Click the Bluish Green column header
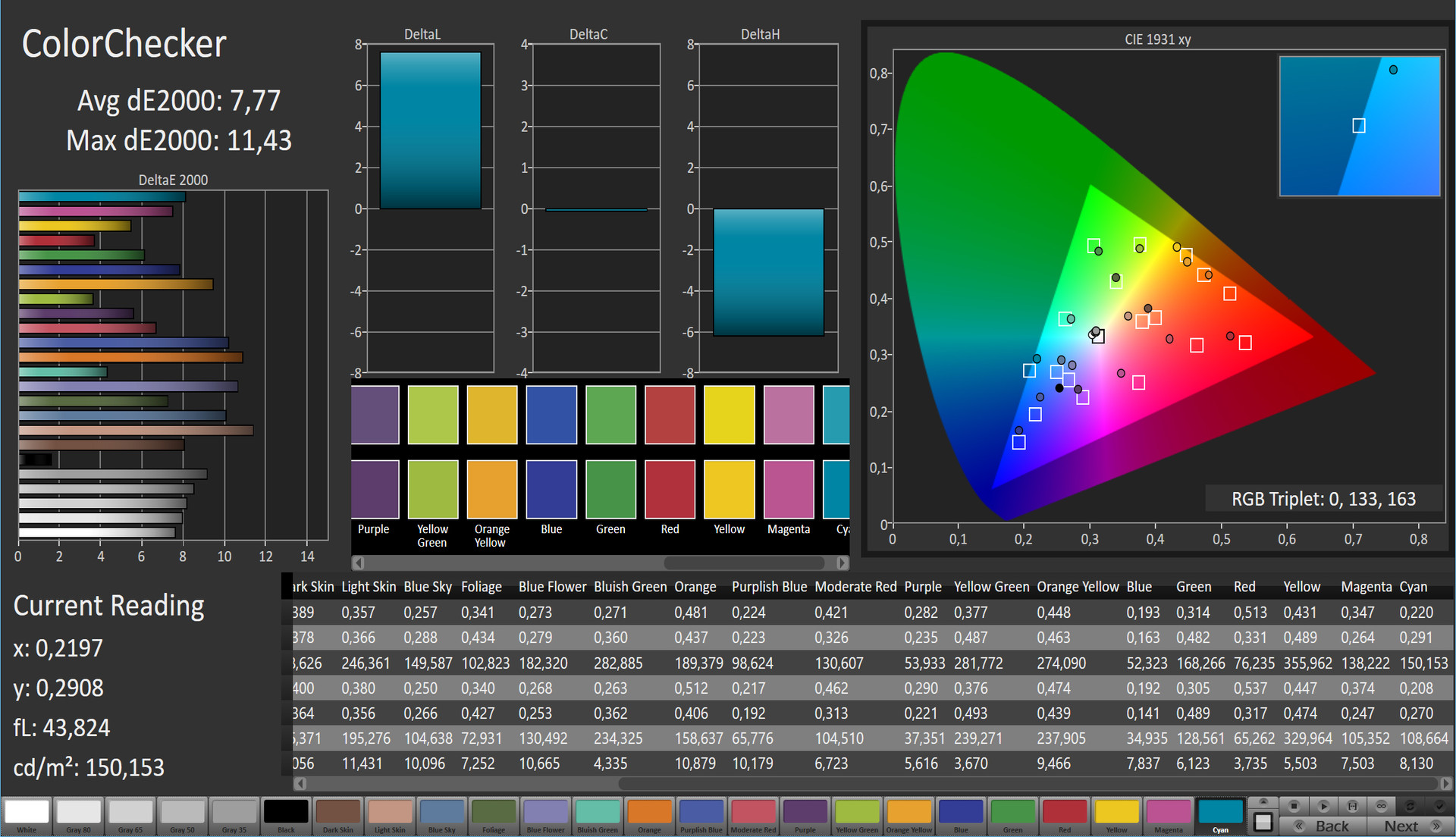Viewport: 1456px width, 837px height. 630,587
